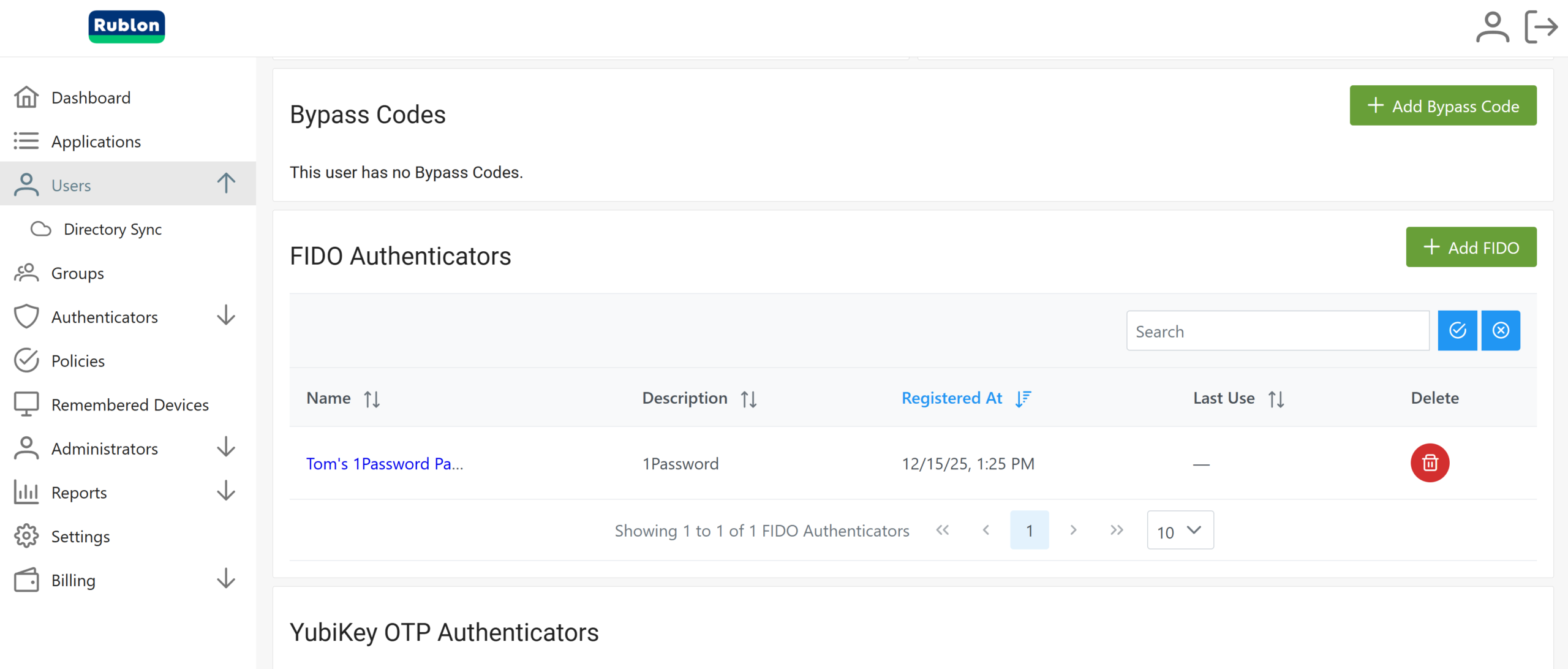
Task: Sort table by Last Use arrows
Action: [x=1276, y=399]
